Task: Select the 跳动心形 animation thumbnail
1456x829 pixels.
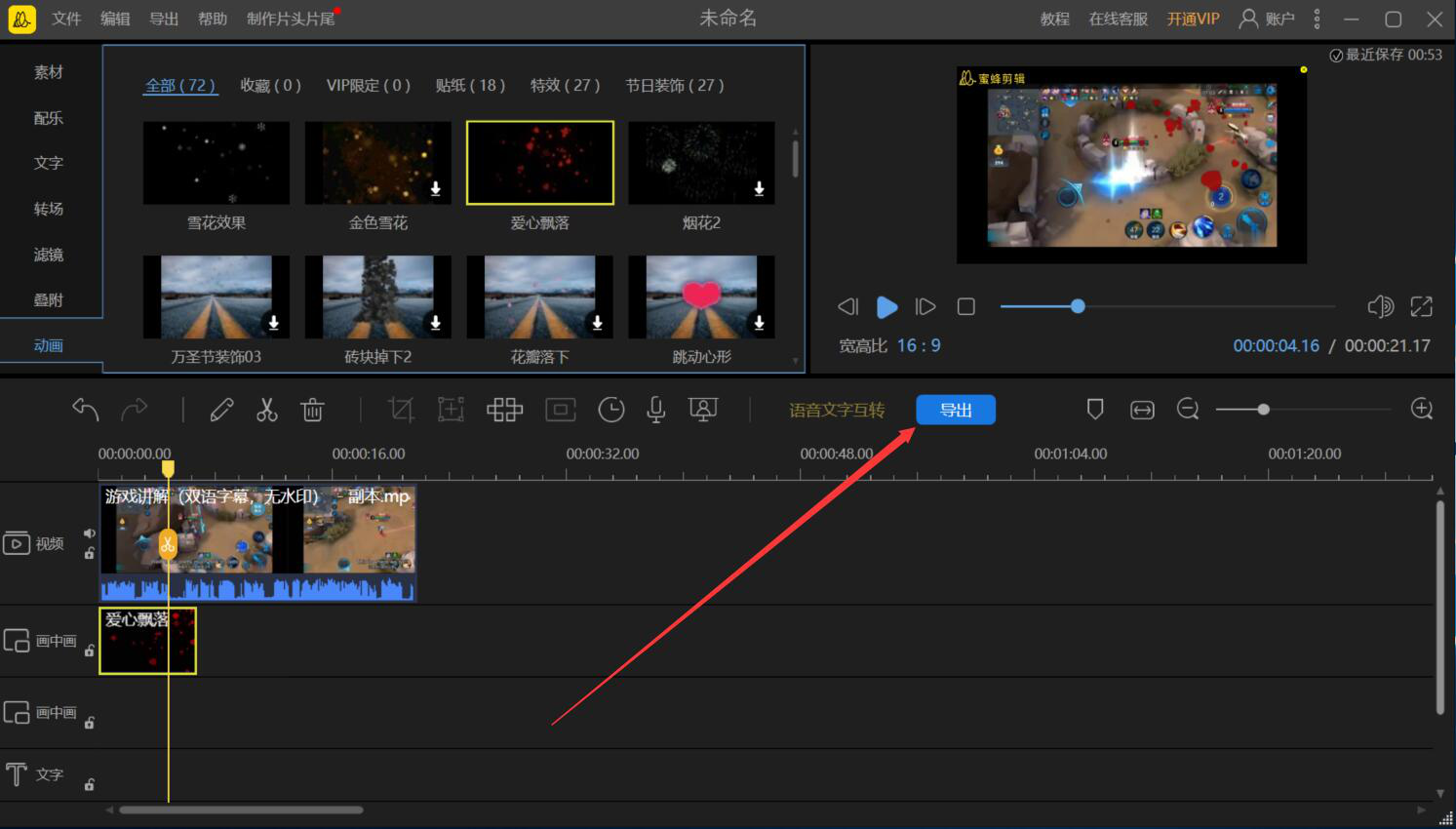Action: [x=701, y=297]
